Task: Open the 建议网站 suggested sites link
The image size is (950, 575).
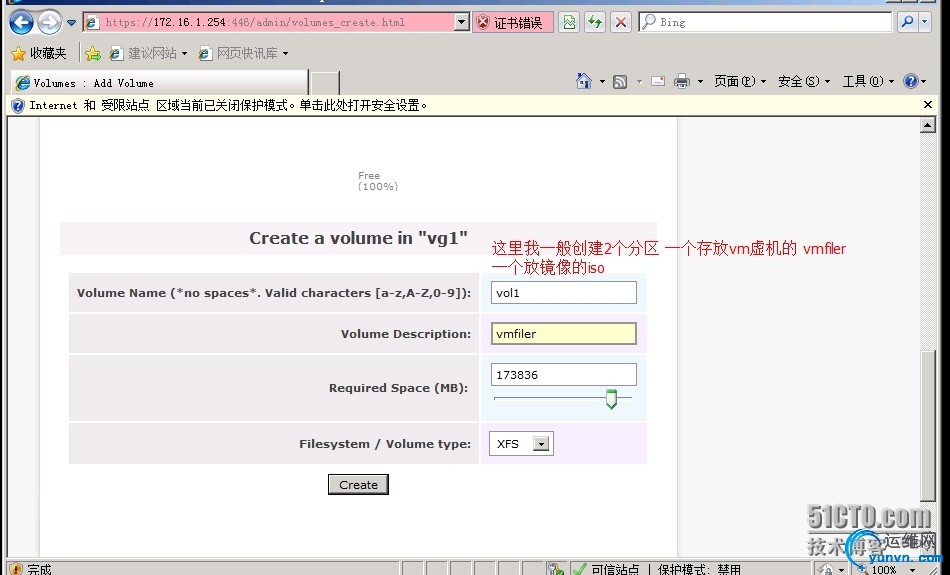Action: tap(148, 53)
